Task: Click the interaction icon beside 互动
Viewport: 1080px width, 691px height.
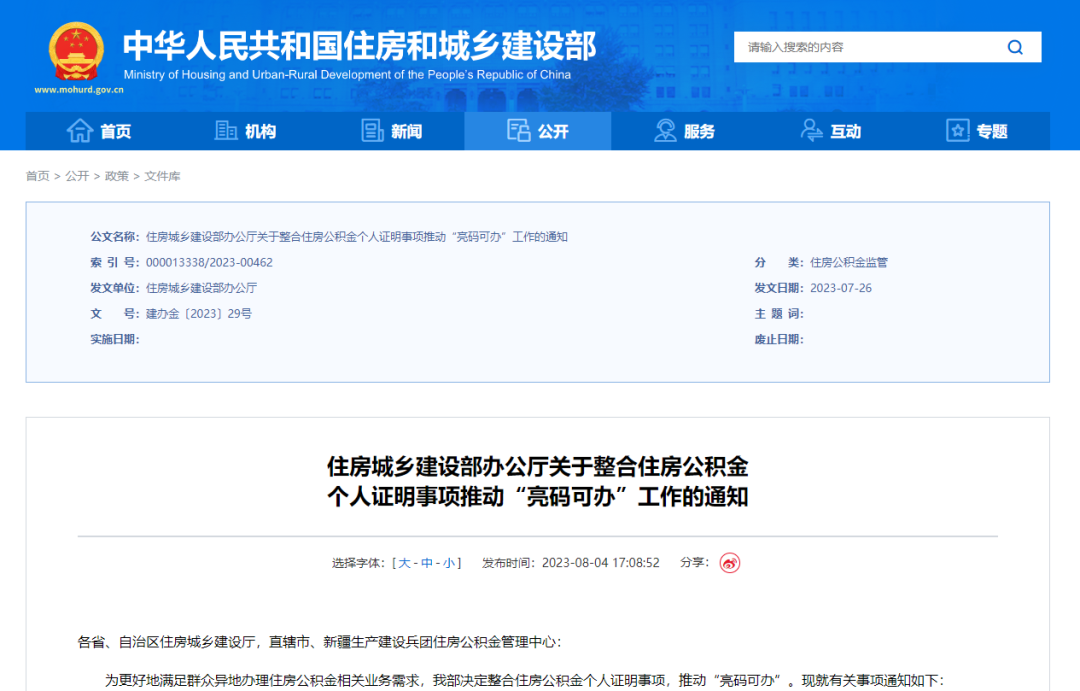Action: [x=811, y=131]
